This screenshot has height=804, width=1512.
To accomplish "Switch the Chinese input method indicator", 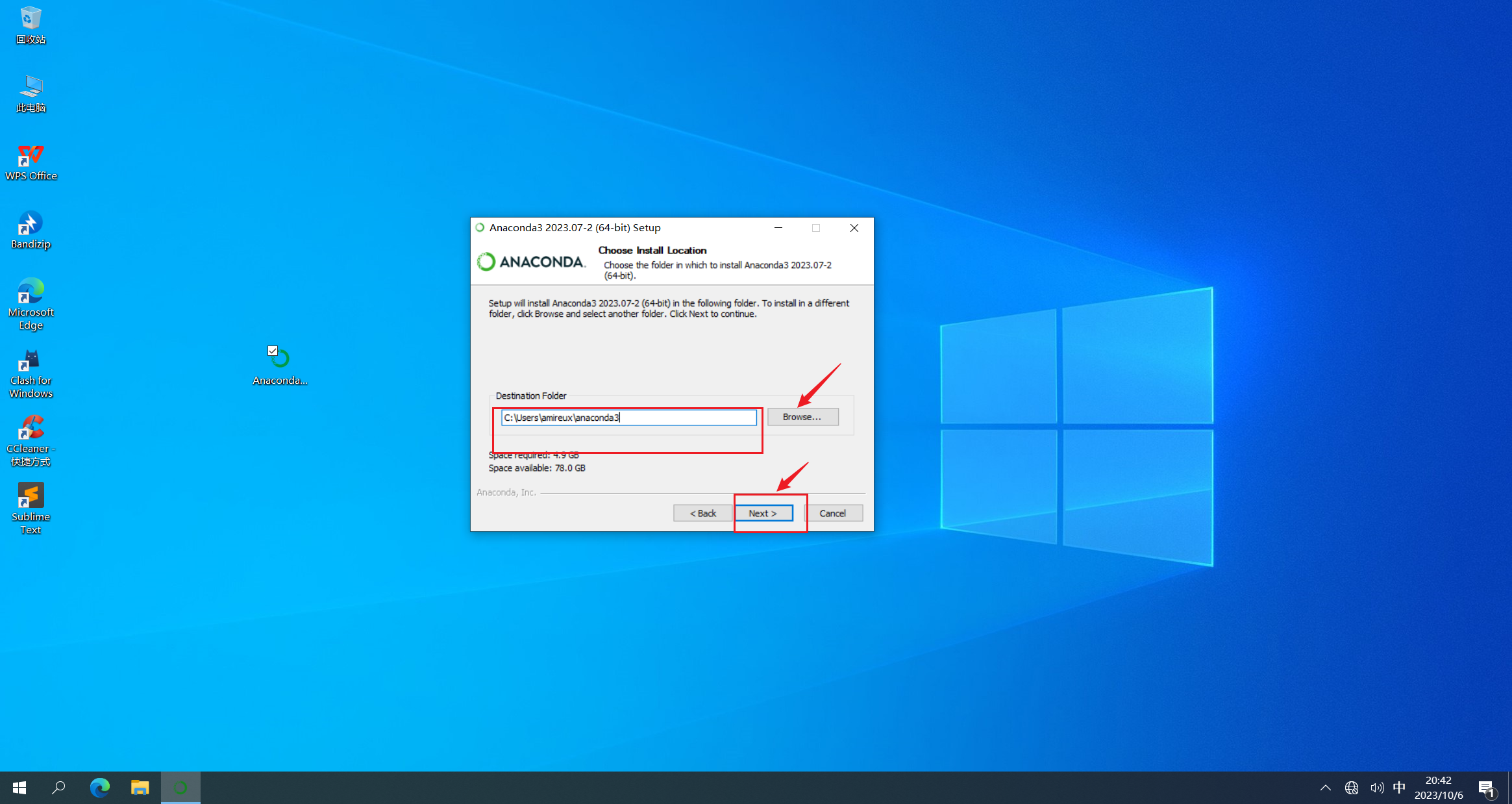I will pos(1399,787).
